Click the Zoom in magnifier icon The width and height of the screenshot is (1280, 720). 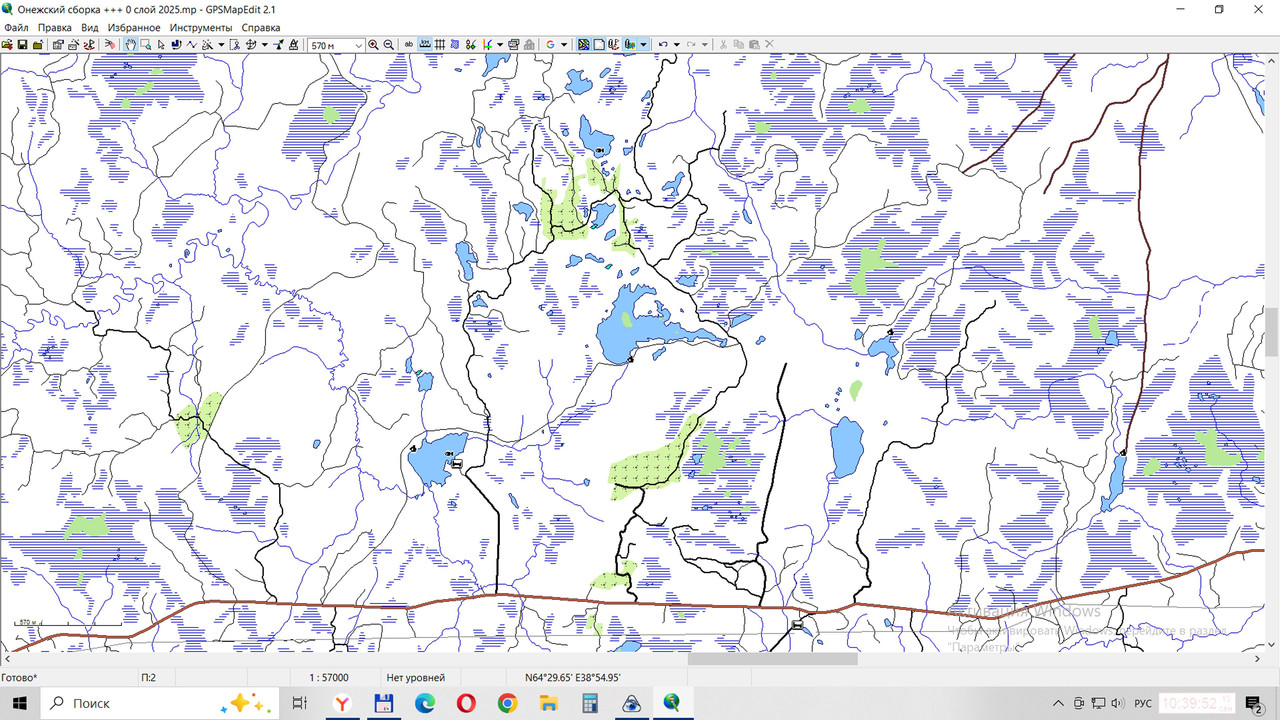[x=373, y=45]
